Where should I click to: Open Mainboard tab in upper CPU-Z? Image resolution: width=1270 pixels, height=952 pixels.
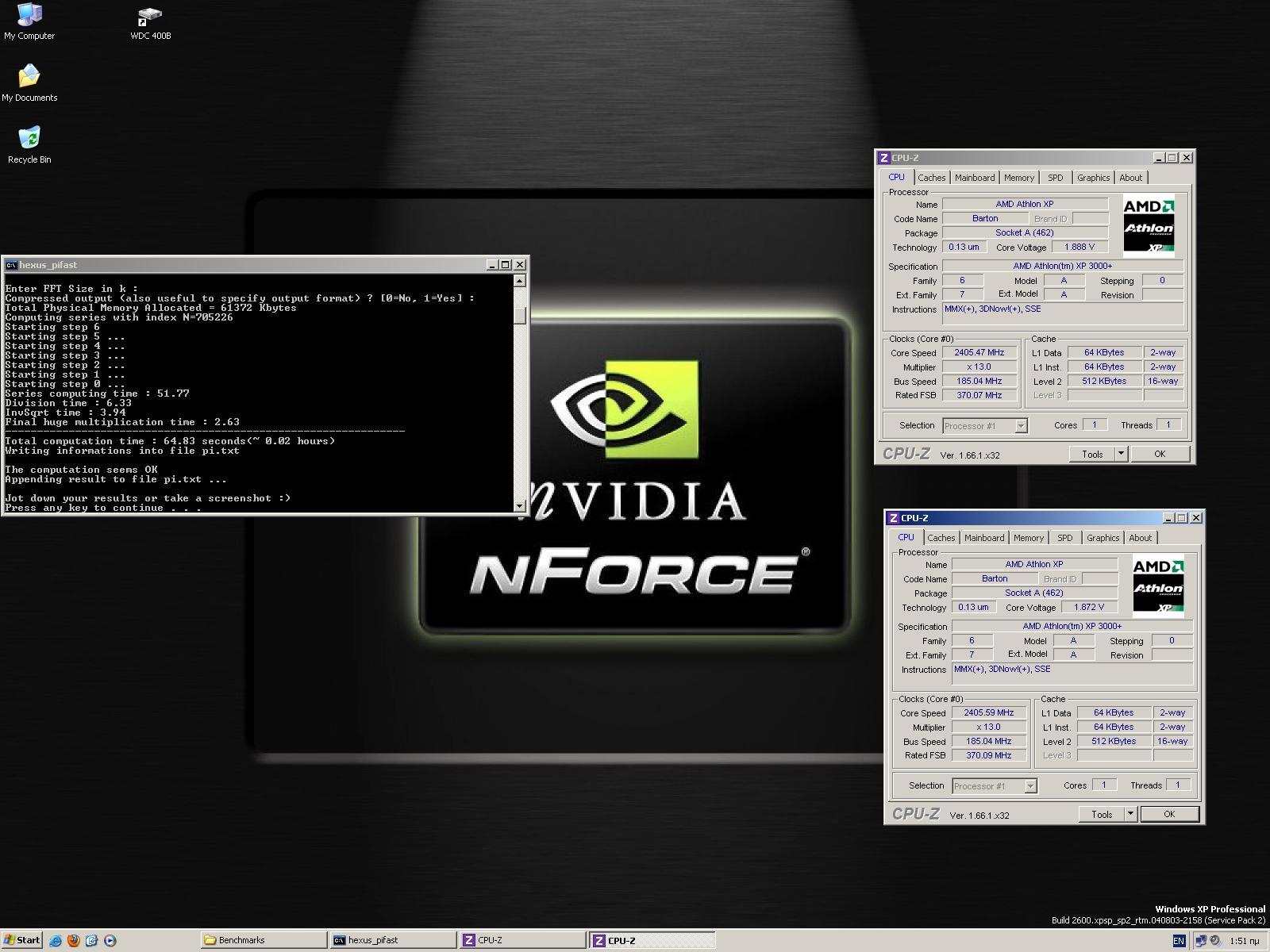coord(975,178)
